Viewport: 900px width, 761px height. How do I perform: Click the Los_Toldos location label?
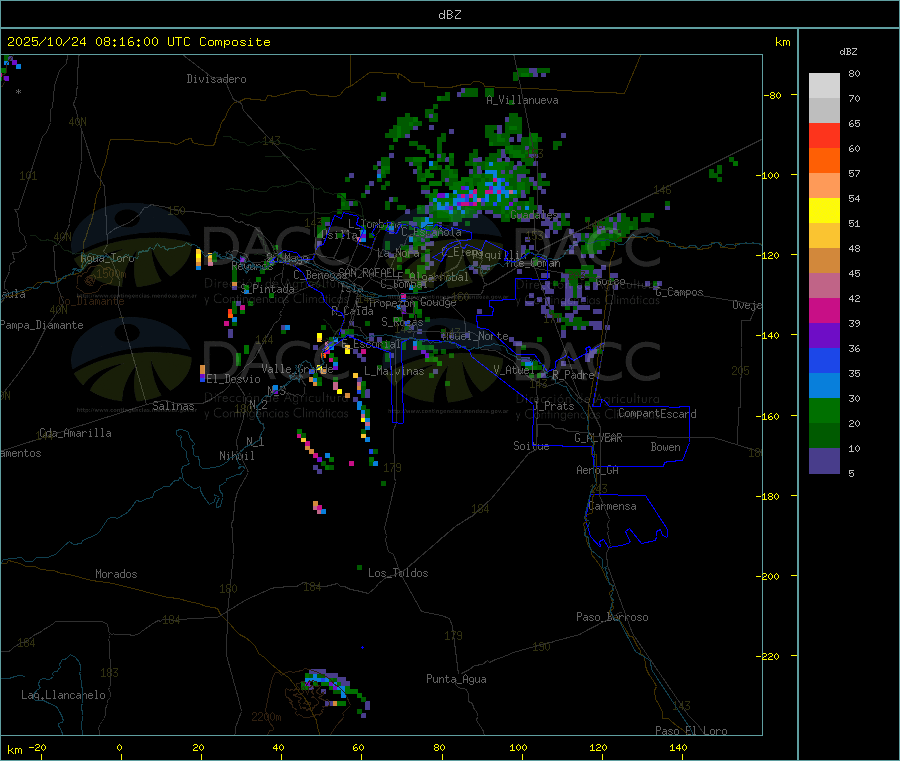398,573
